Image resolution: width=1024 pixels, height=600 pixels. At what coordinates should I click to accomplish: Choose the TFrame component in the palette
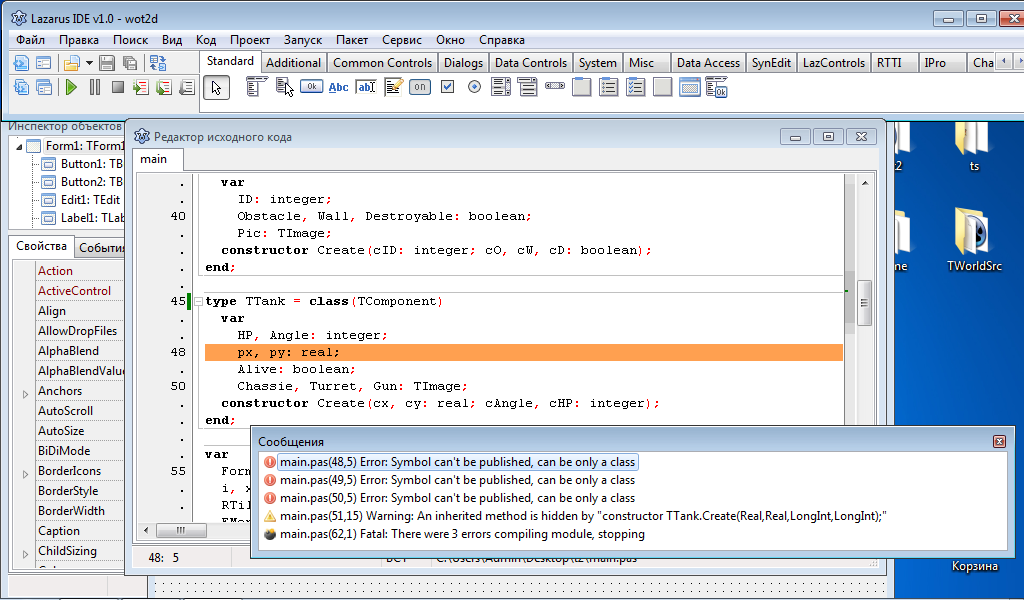coord(690,87)
